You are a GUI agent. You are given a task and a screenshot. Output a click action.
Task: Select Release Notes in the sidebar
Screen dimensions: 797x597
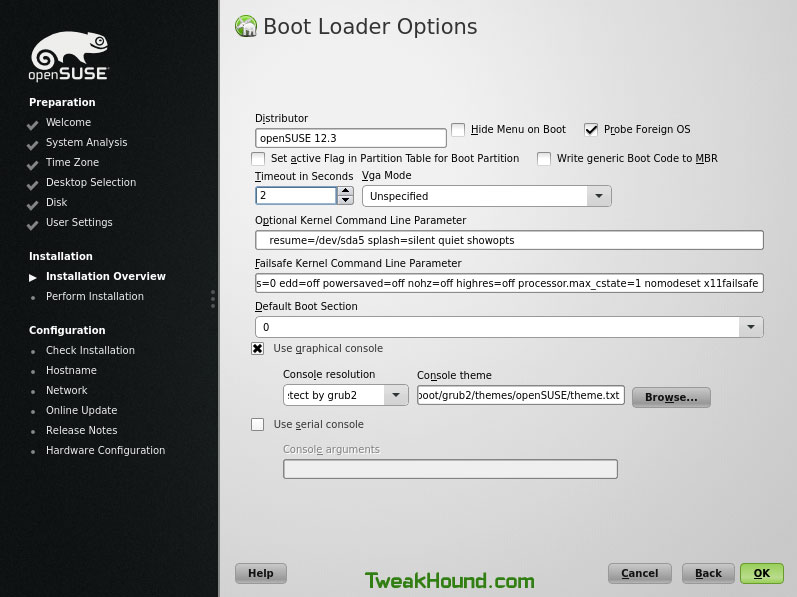[81, 430]
